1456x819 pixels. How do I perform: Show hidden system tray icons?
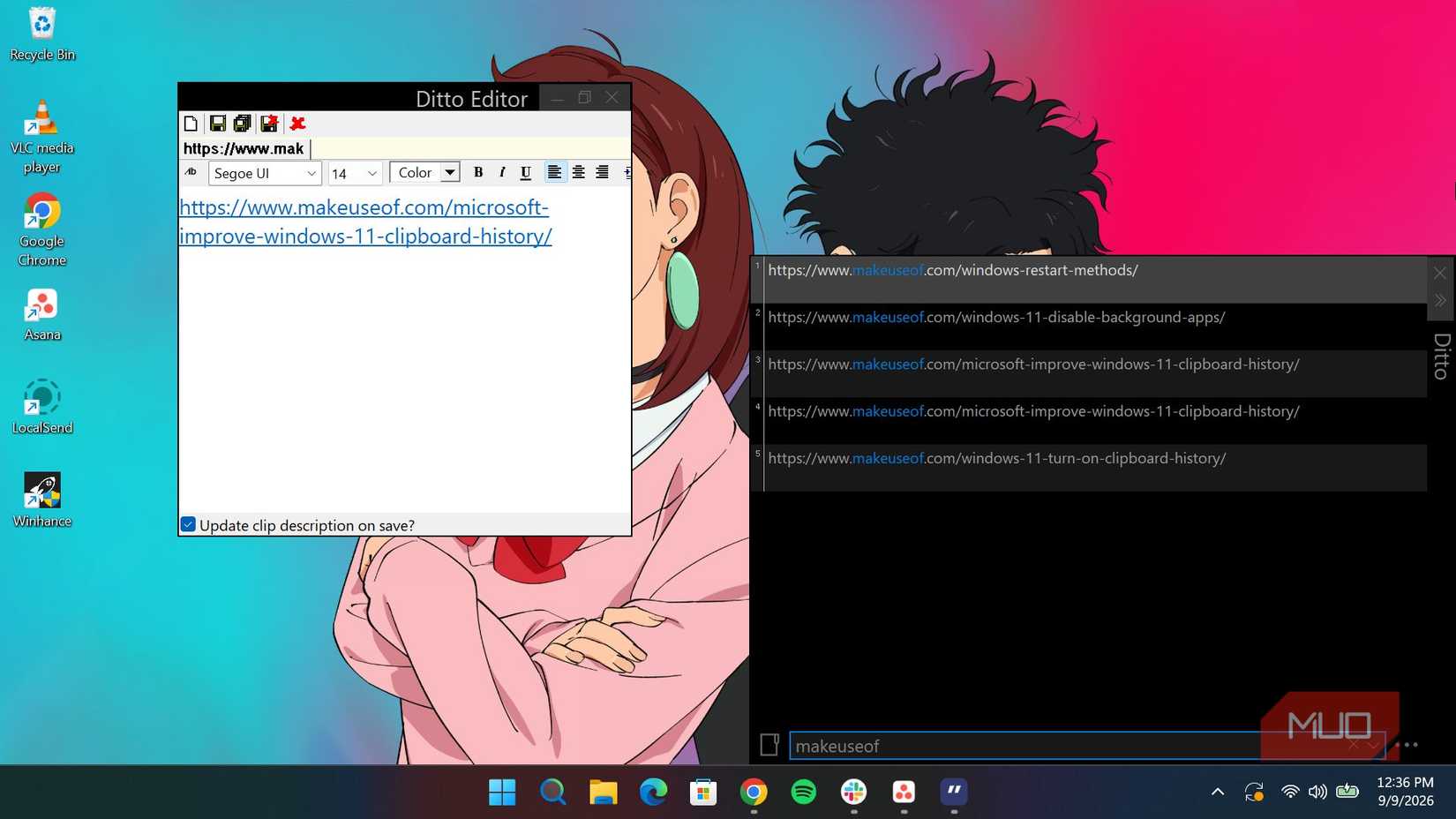click(1218, 792)
